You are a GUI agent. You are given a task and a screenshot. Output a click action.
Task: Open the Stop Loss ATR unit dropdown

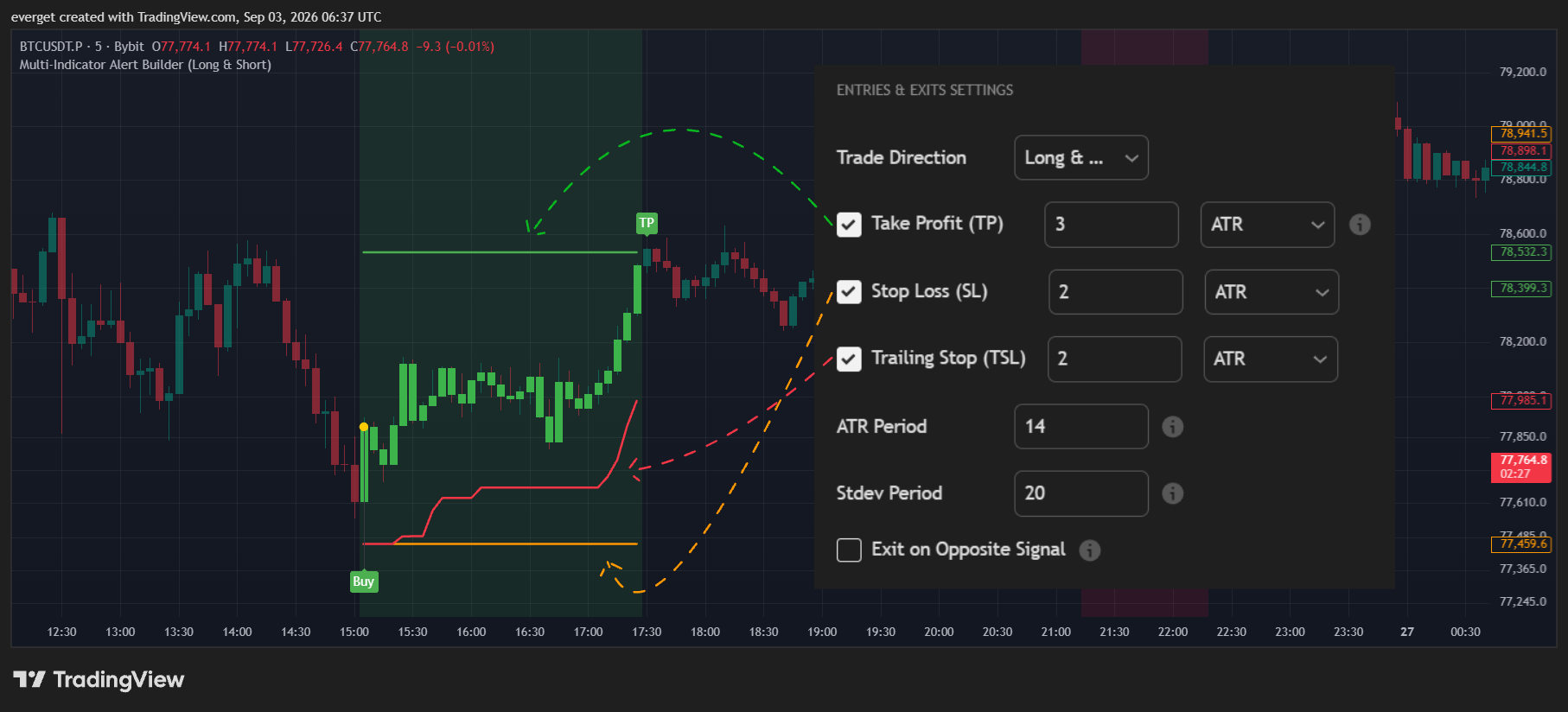1272,292
